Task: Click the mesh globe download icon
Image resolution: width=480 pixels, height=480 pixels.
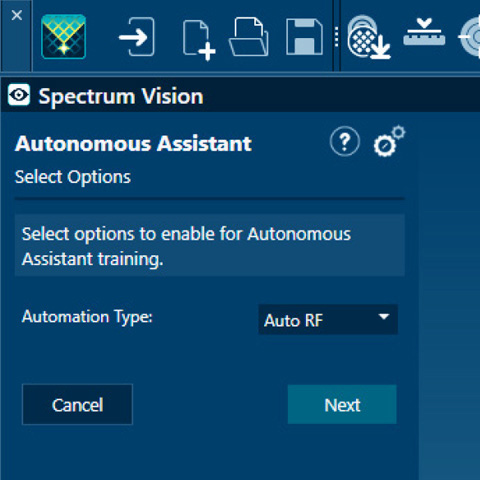Action: 368,37
